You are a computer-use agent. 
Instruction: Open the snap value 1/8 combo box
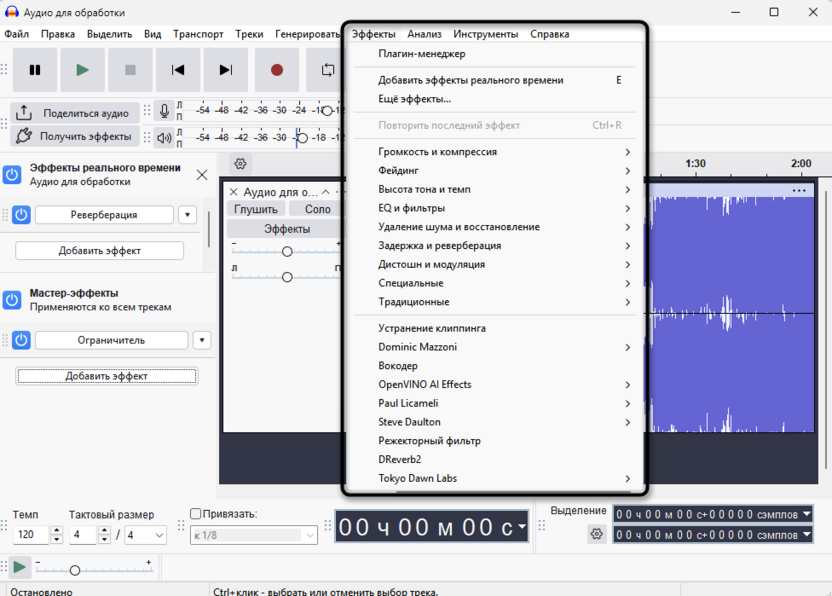tap(254, 535)
